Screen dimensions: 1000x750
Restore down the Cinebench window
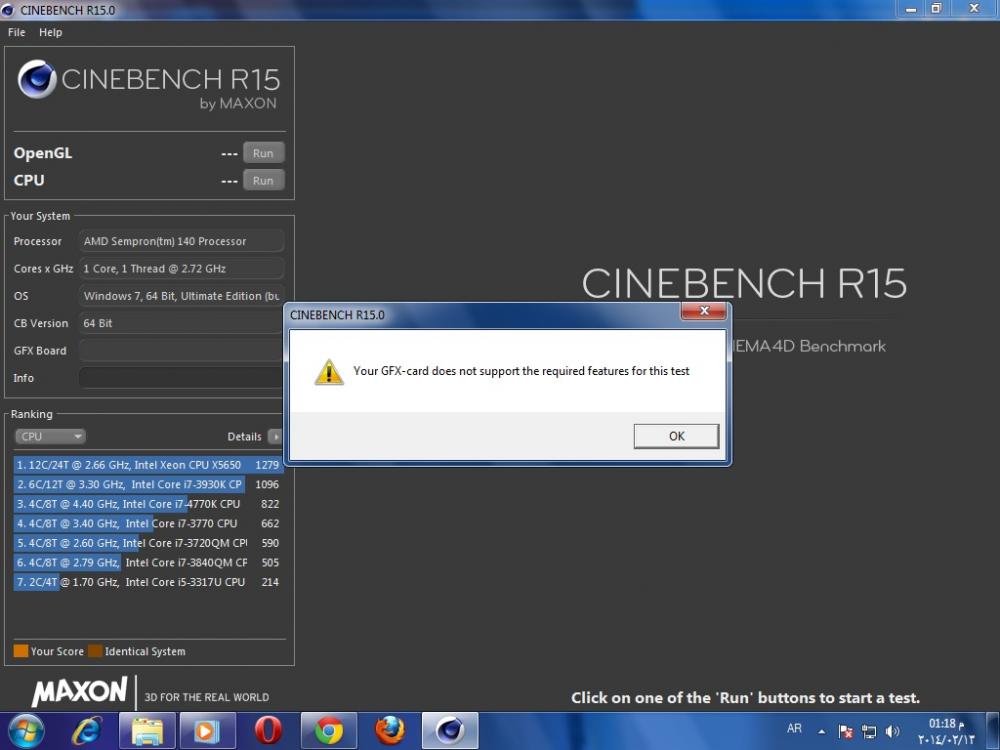936,9
